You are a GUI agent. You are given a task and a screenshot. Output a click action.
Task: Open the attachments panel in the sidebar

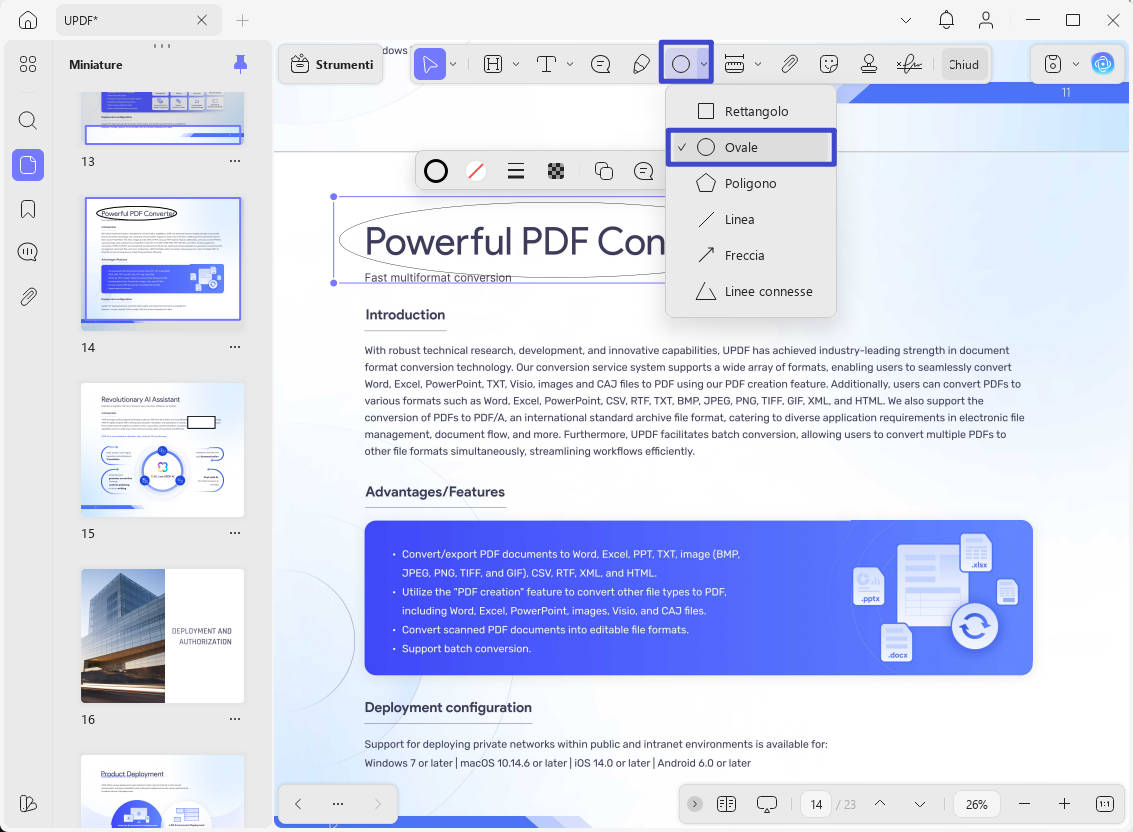[27, 296]
